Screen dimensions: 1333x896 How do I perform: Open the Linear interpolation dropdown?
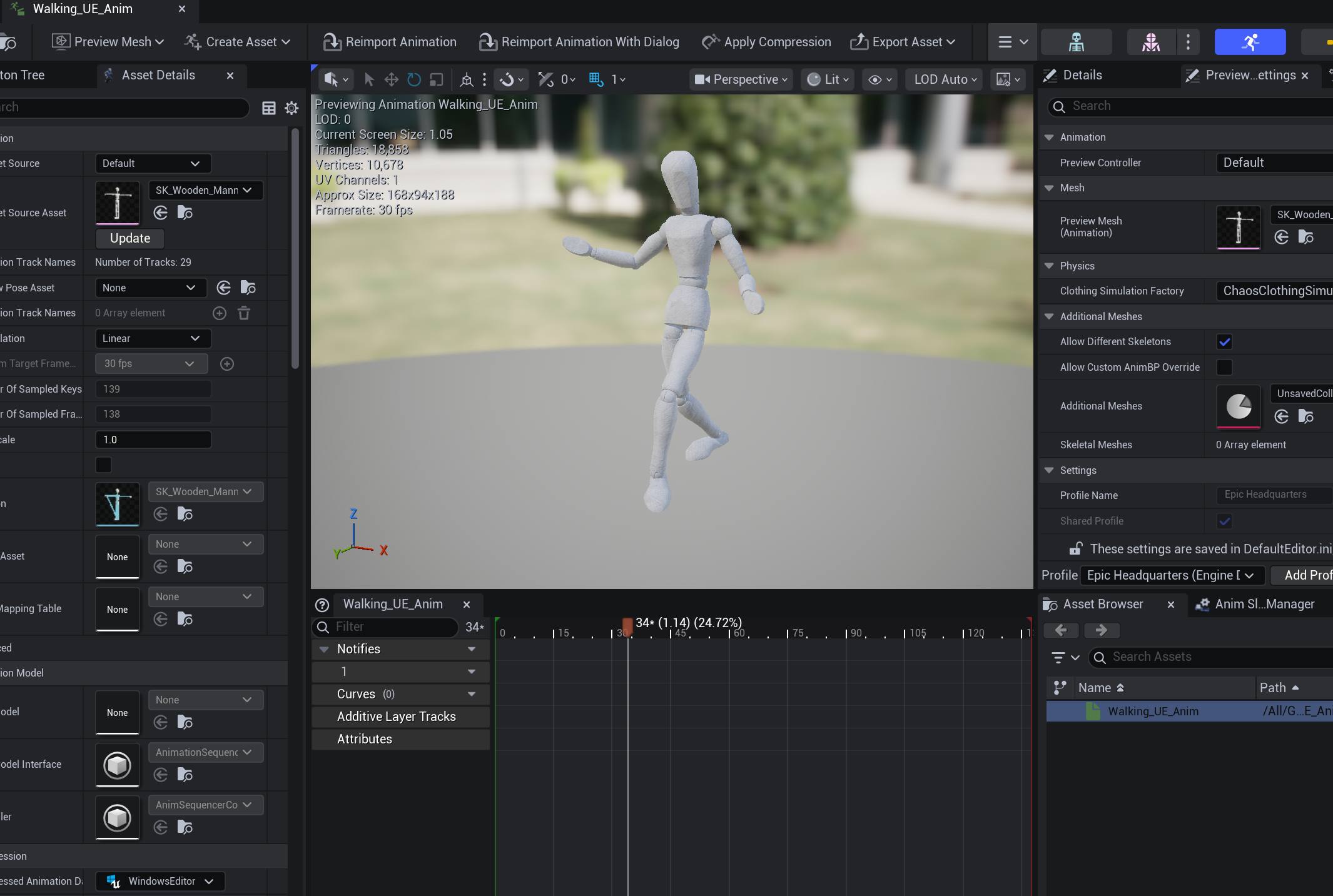pyautogui.click(x=153, y=338)
